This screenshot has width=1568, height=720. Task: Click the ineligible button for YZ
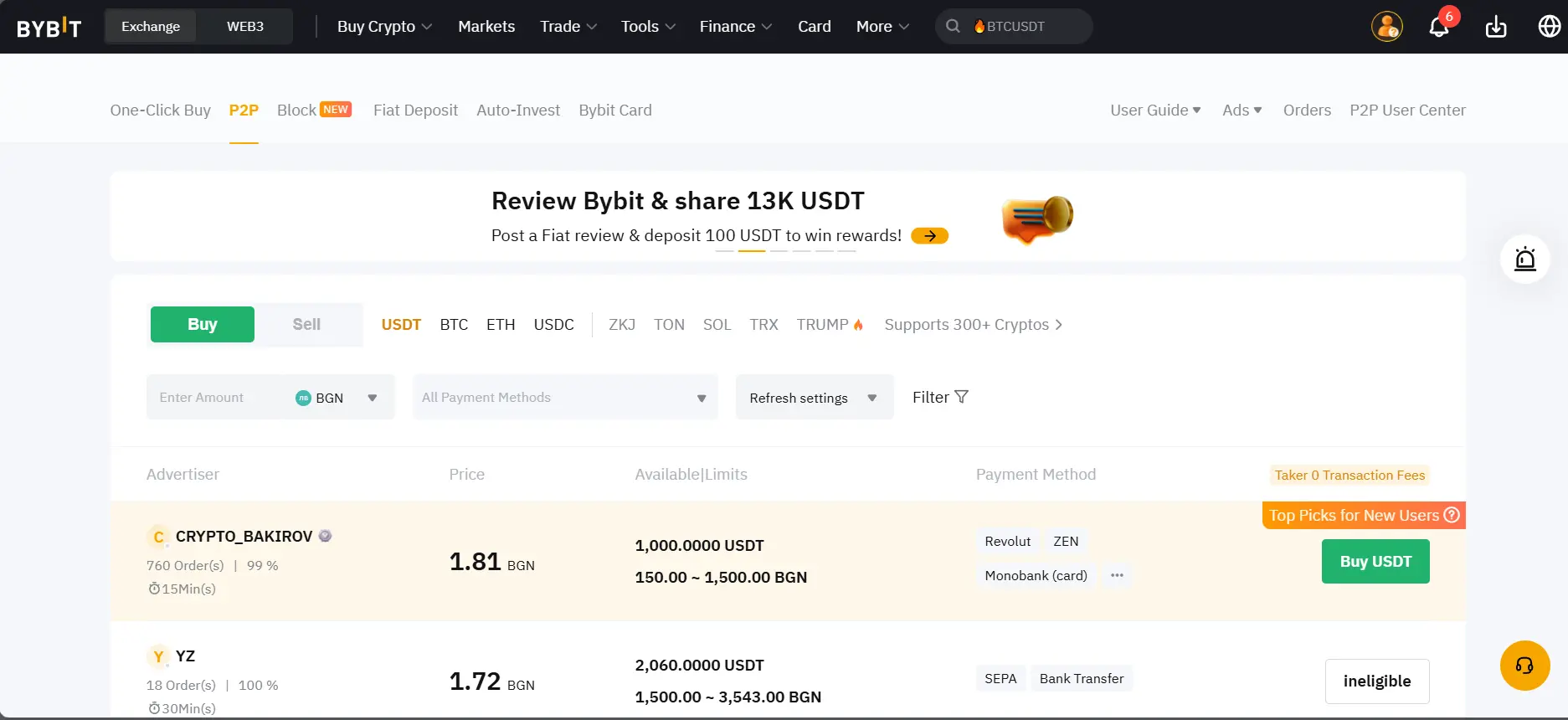point(1377,681)
